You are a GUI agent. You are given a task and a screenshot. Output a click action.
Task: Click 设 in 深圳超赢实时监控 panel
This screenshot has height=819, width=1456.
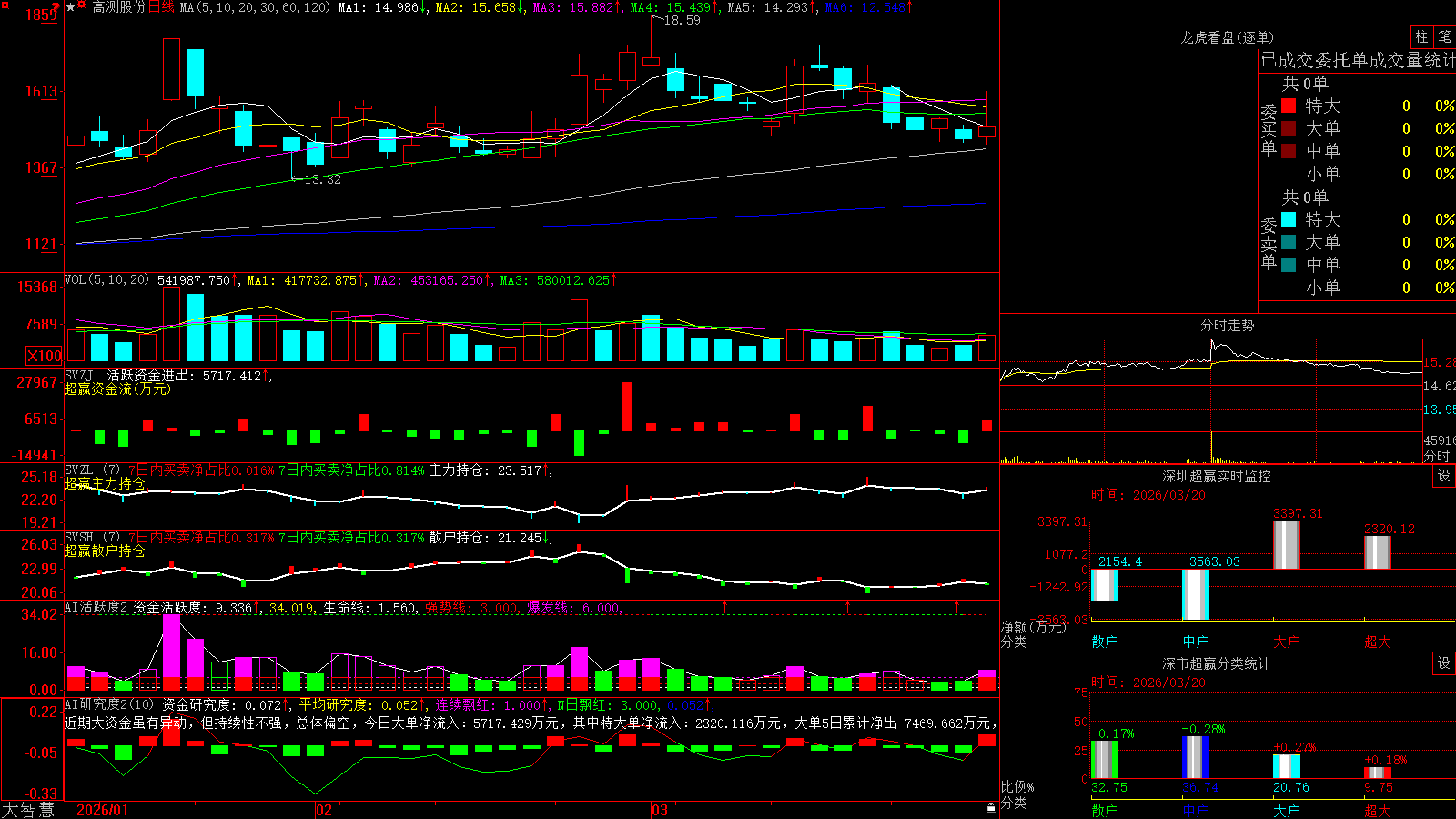1444,475
